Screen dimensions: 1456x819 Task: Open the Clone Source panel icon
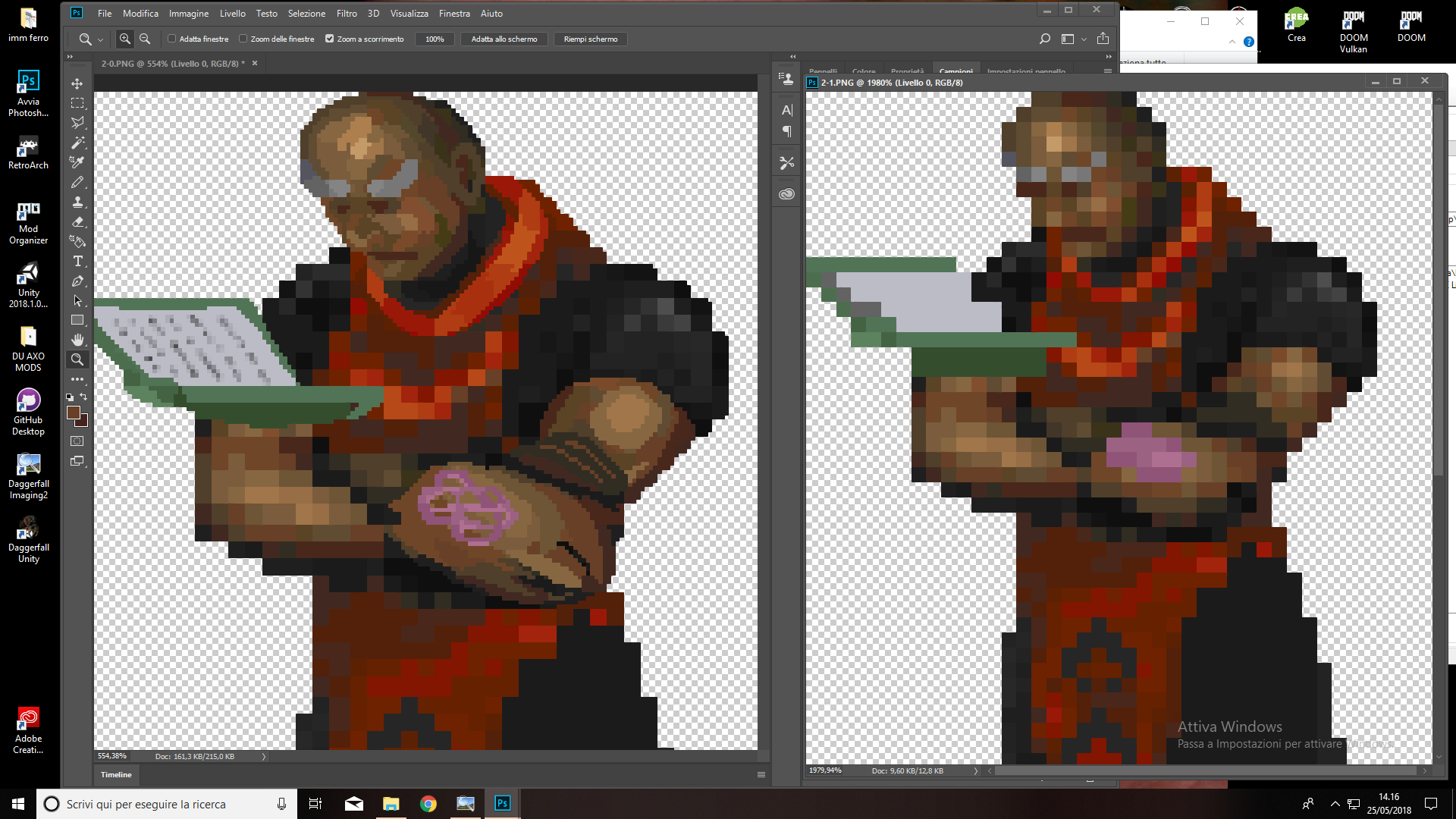pyautogui.click(x=786, y=78)
